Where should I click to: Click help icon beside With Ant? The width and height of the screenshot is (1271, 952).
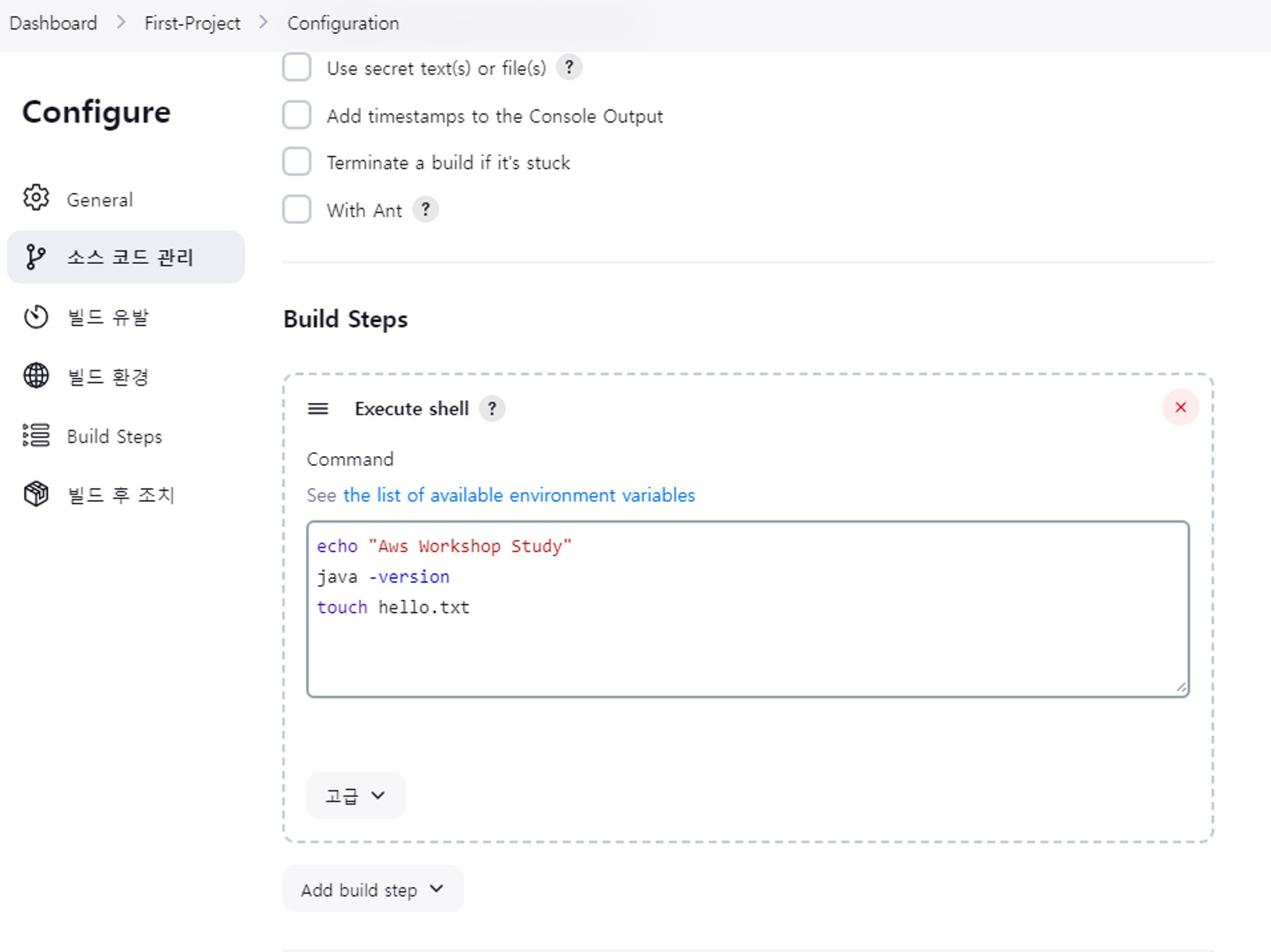click(x=426, y=210)
